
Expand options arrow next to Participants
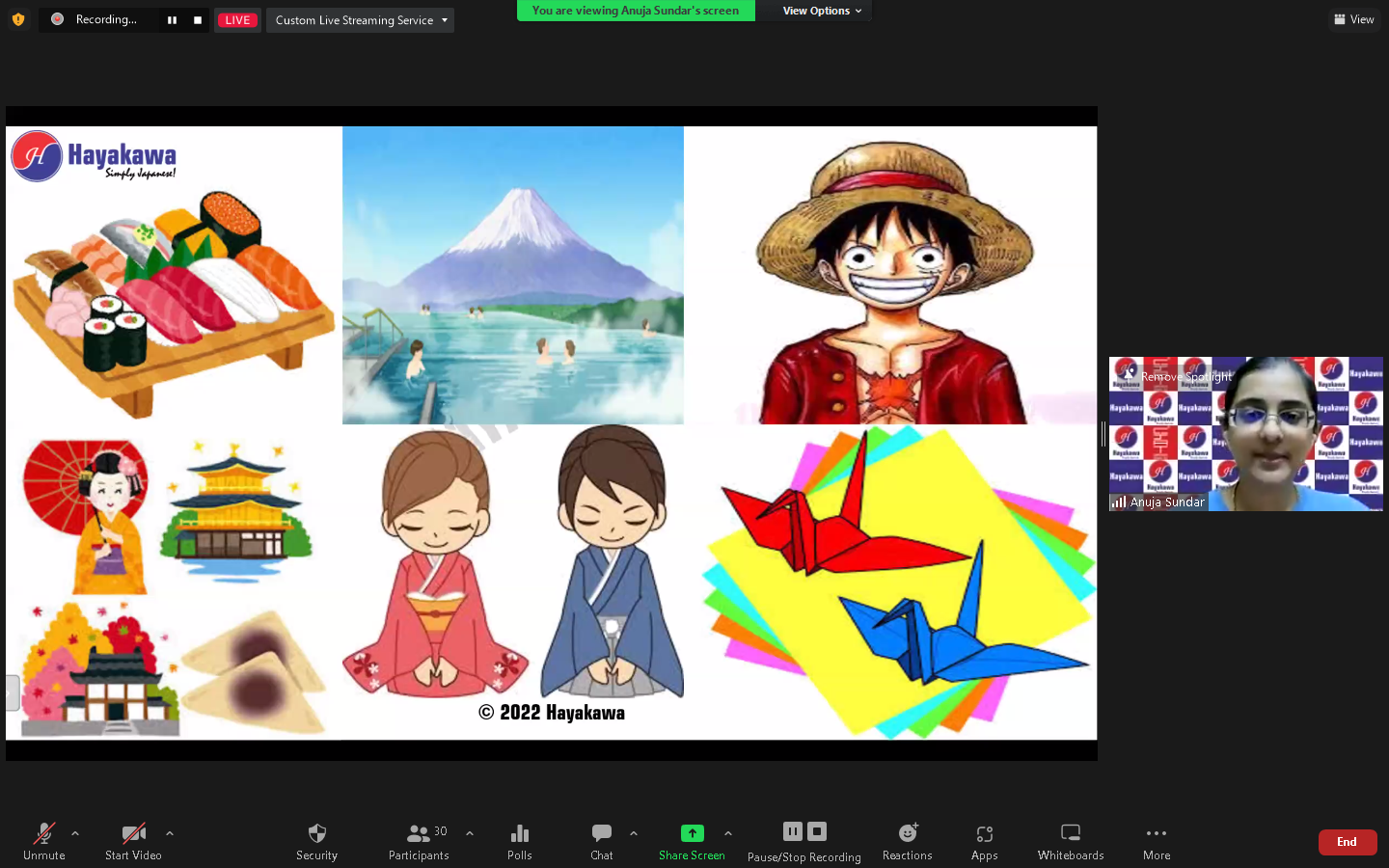(470, 833)
